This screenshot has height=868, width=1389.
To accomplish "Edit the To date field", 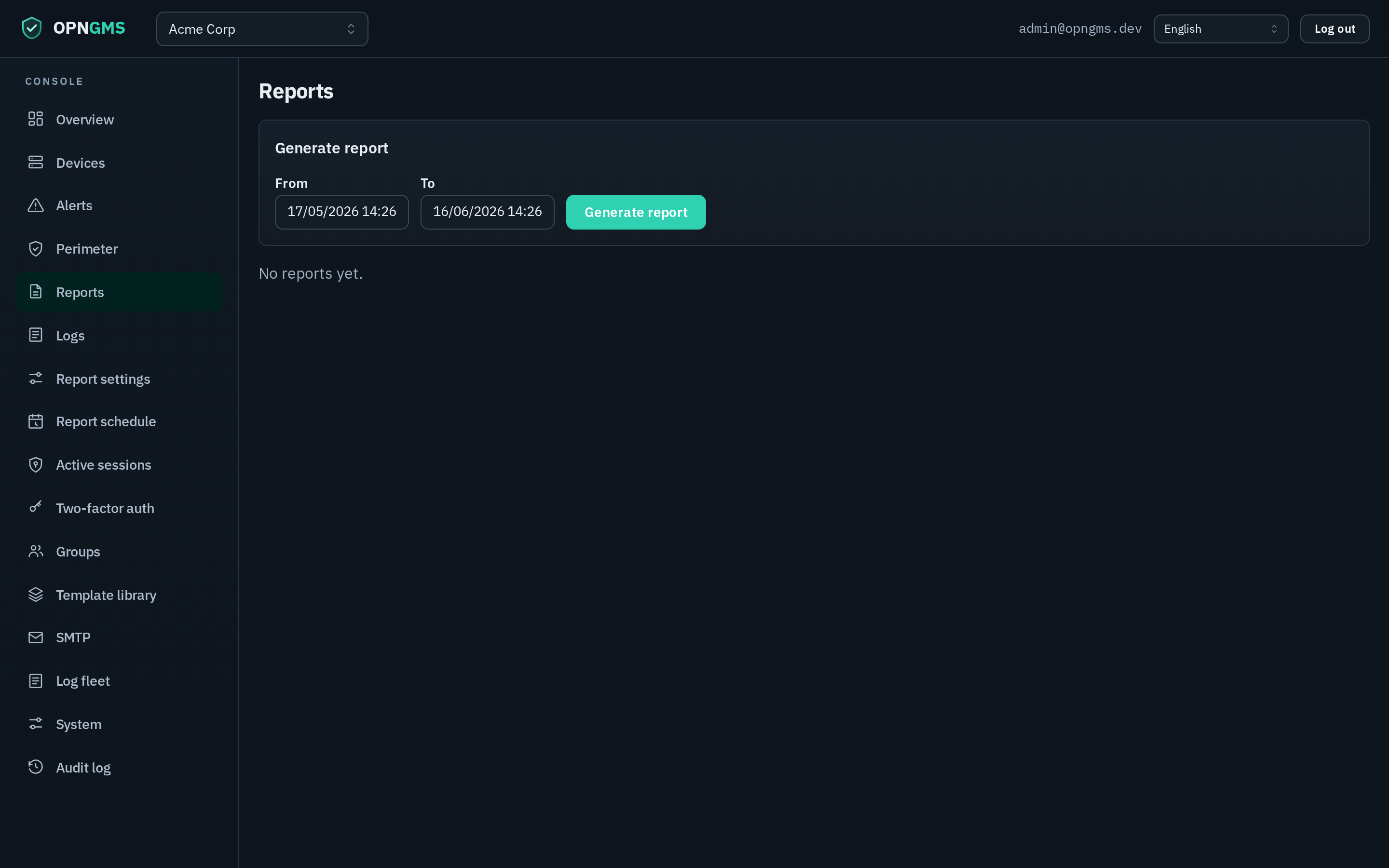I will [x=487, y=212].
